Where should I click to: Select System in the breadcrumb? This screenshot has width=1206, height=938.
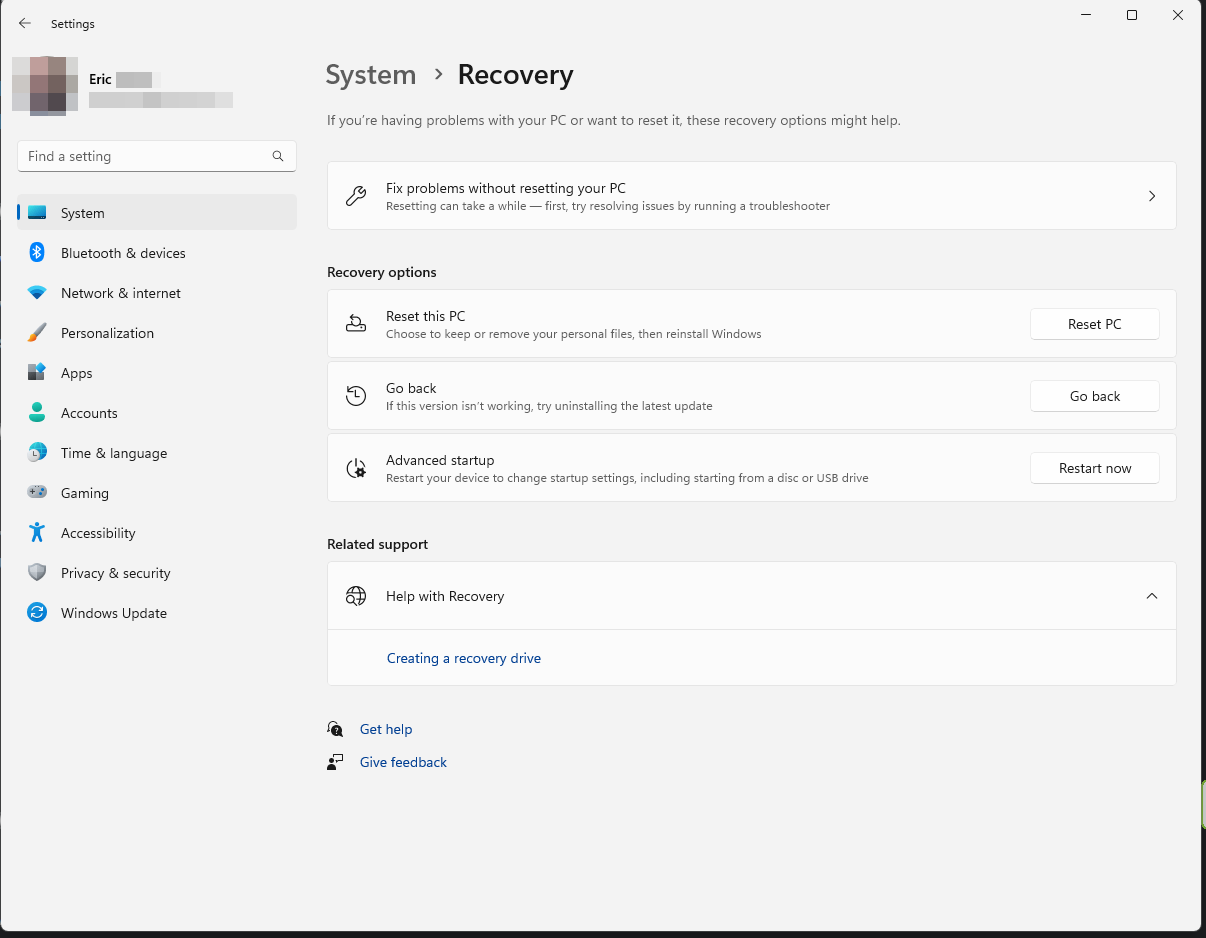coord(370,74)
